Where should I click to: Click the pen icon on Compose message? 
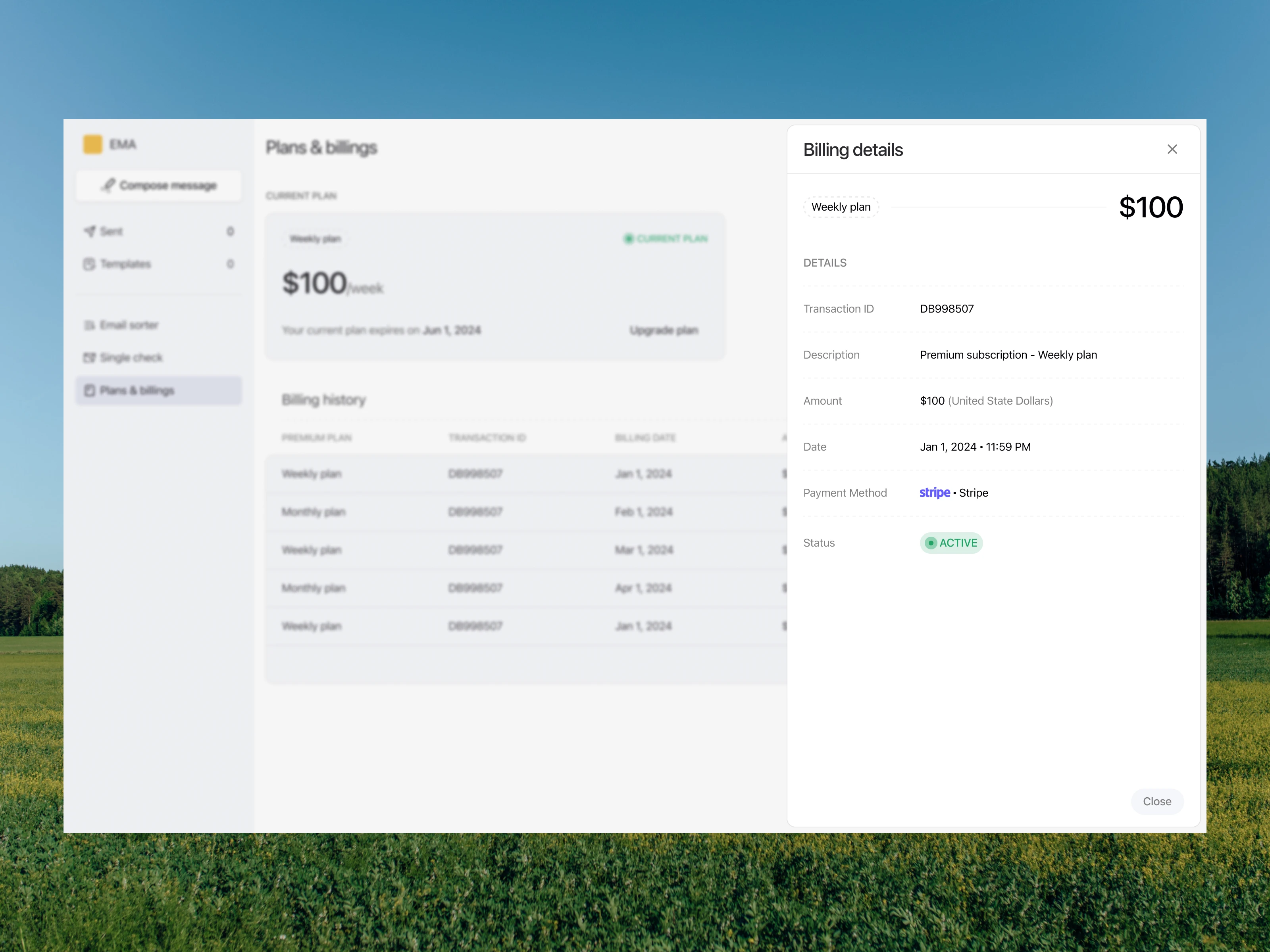click(108, 185)
